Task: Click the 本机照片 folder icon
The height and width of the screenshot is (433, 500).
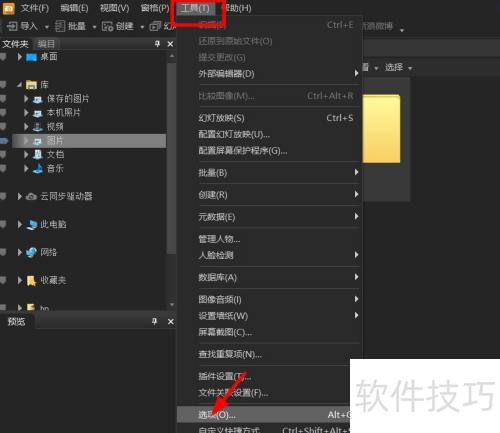Action: (38, 113)
